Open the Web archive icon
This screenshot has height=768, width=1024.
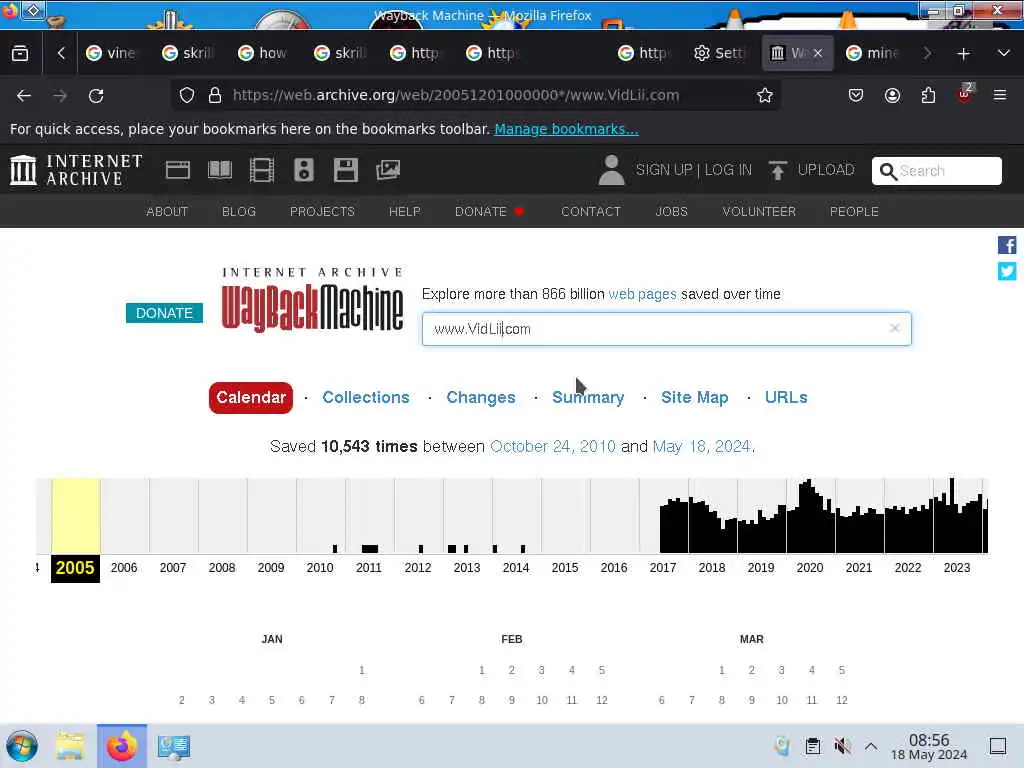click(178, 170)
